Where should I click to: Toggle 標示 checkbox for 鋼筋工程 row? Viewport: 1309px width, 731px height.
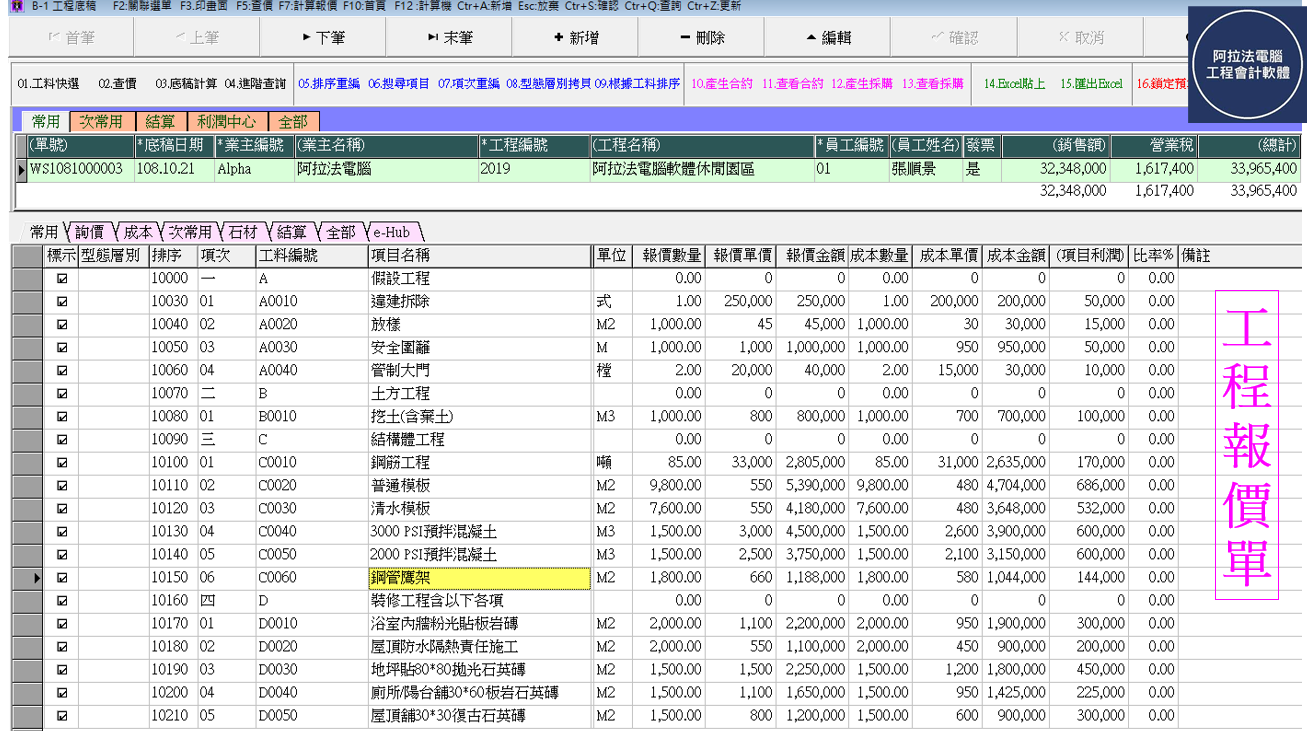62,463
